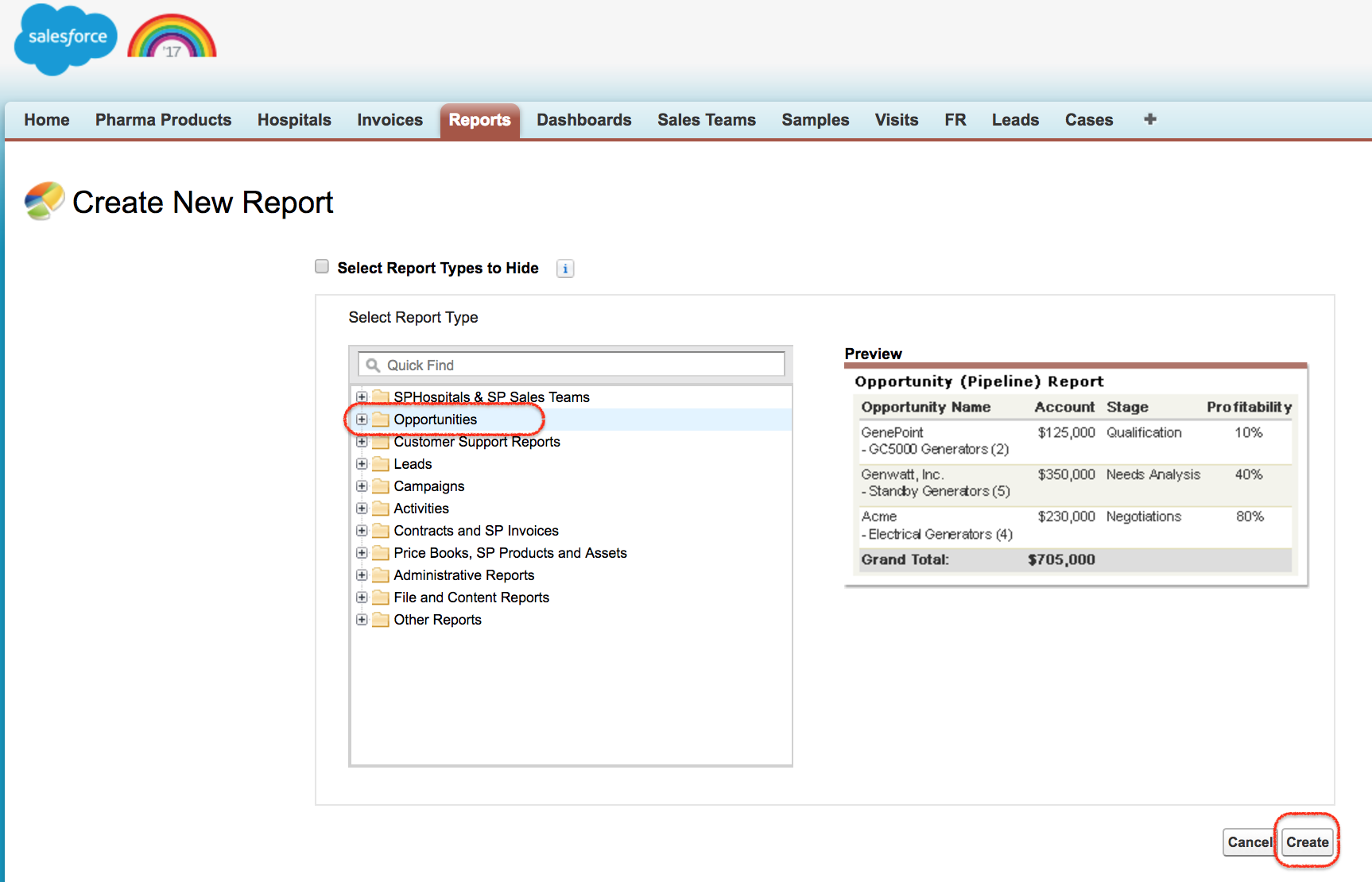The width and height of the screenshot is (1372, 882).
Task: Click the plus icon to add tabs
Action: click(1149, 119)
